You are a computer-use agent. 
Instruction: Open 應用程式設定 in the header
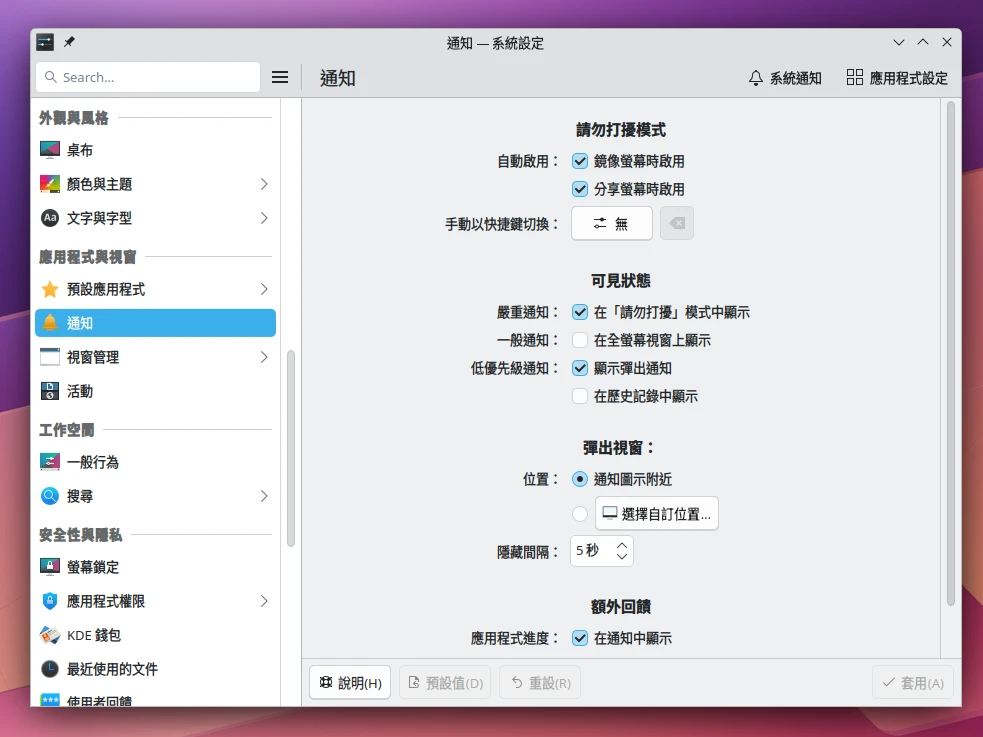[x=897, y=78]
